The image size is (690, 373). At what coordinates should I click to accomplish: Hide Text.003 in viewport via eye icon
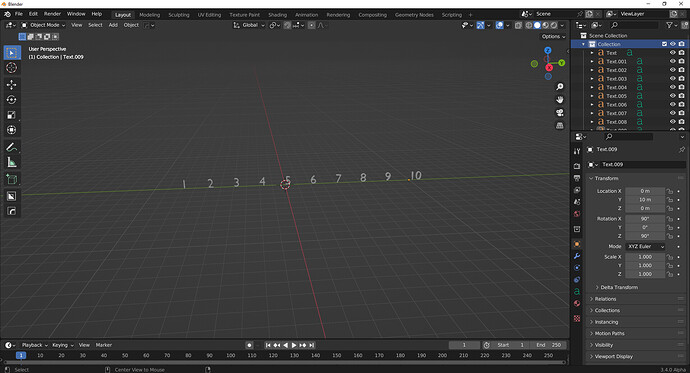[672, 78]
